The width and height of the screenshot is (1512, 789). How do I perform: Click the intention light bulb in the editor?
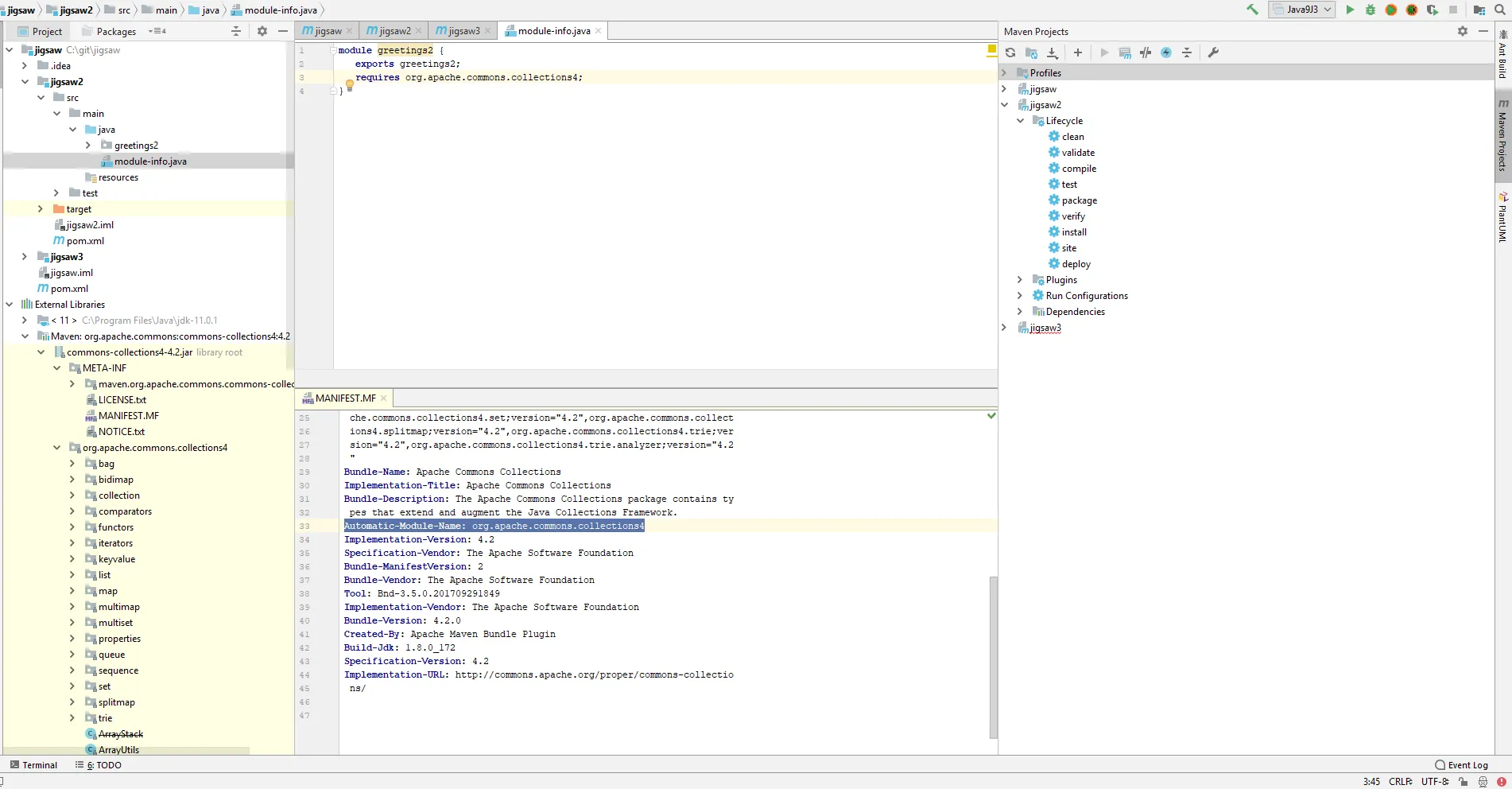(349, 84)
